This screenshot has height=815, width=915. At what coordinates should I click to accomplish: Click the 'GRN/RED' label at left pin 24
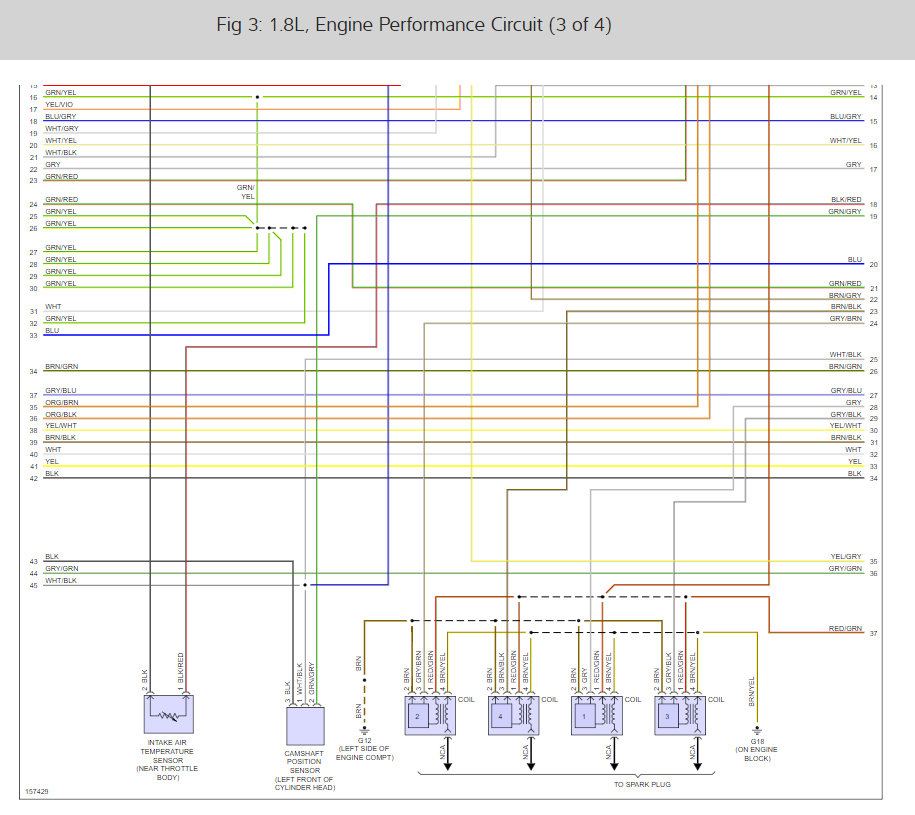(x=61, y=200)
